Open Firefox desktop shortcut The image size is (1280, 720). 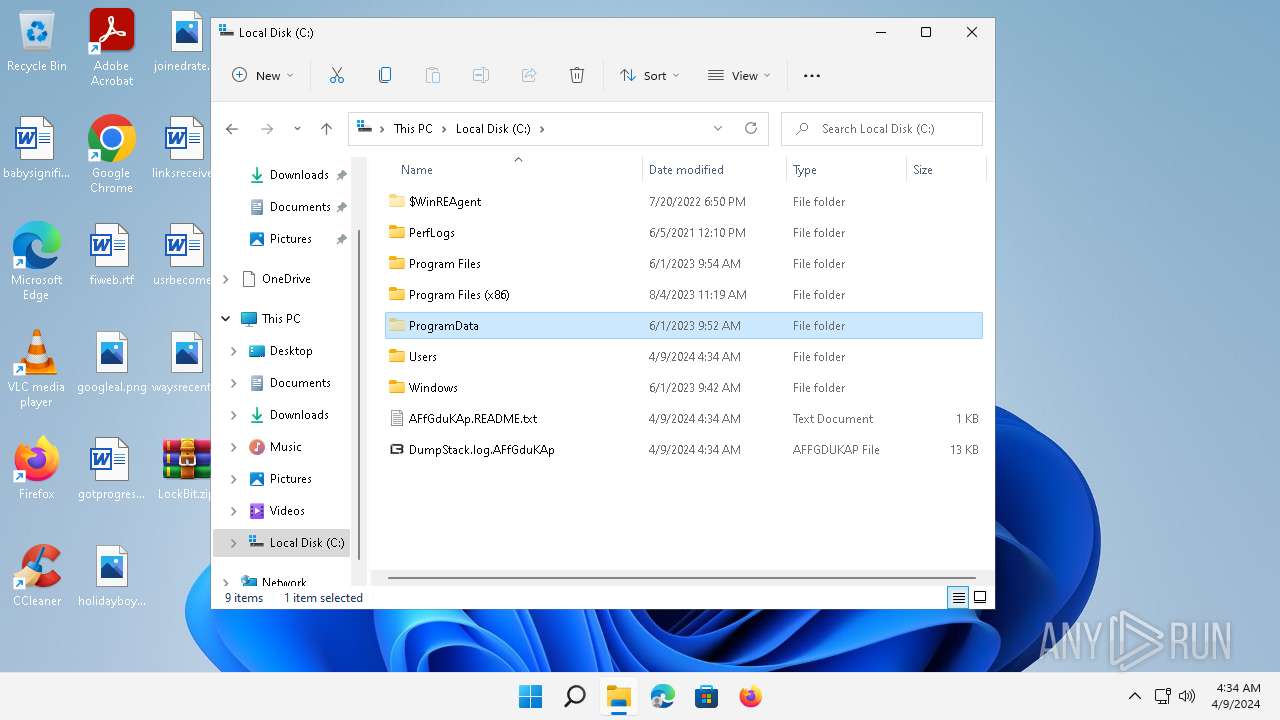37,468
